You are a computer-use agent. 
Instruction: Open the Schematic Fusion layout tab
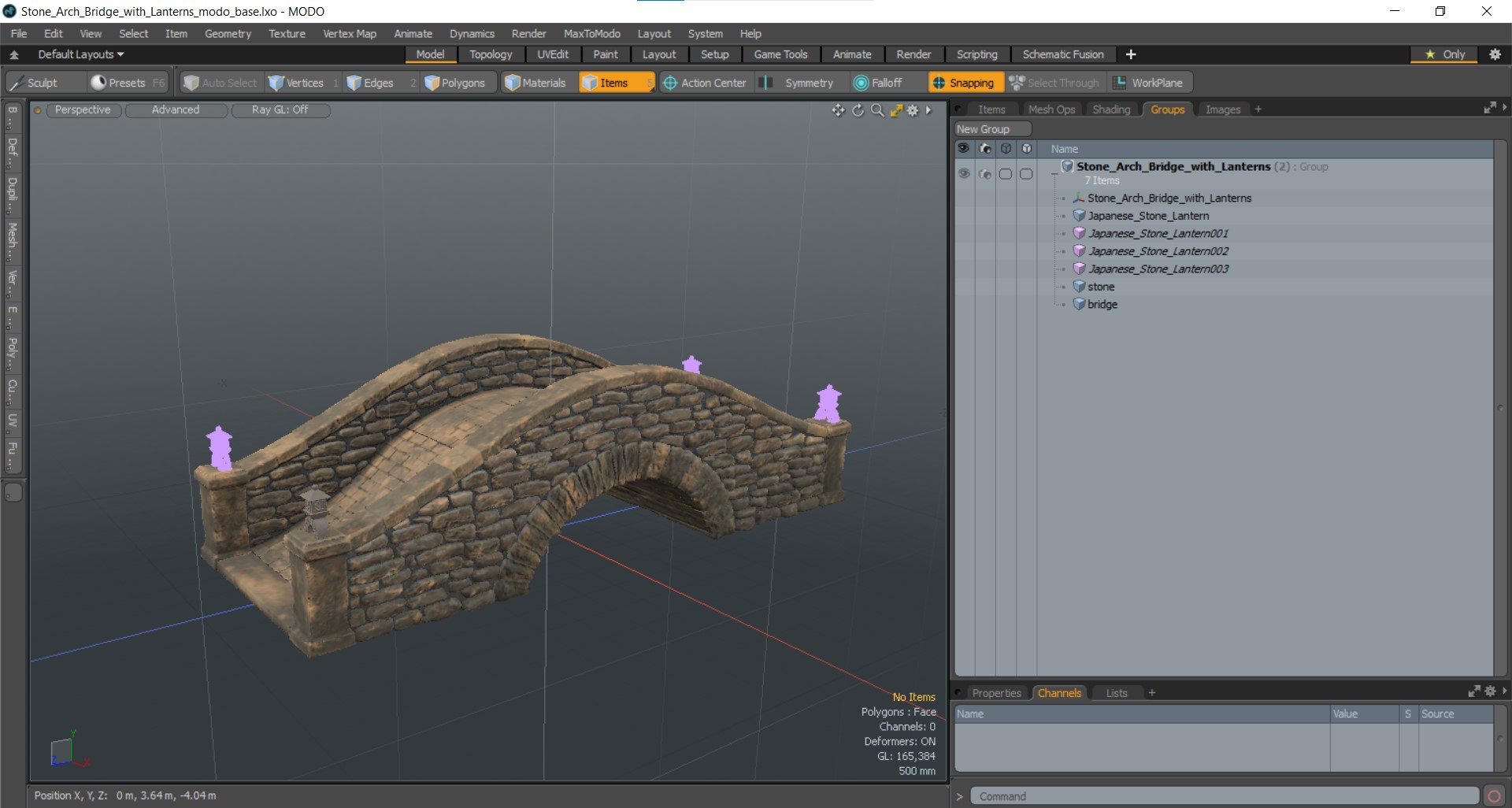(1062, 54)
